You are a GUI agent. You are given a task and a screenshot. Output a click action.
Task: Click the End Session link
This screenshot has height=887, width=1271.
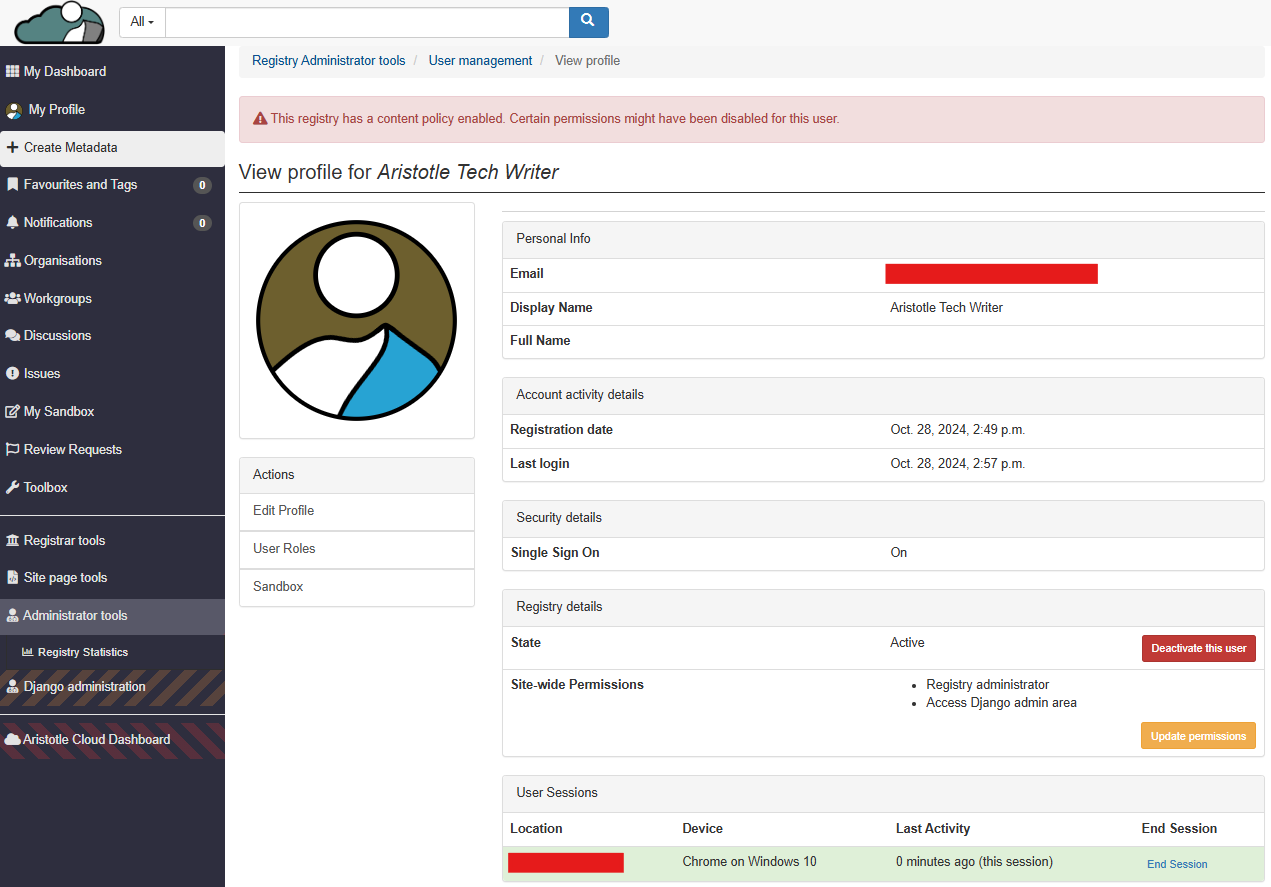point(1177,864)
